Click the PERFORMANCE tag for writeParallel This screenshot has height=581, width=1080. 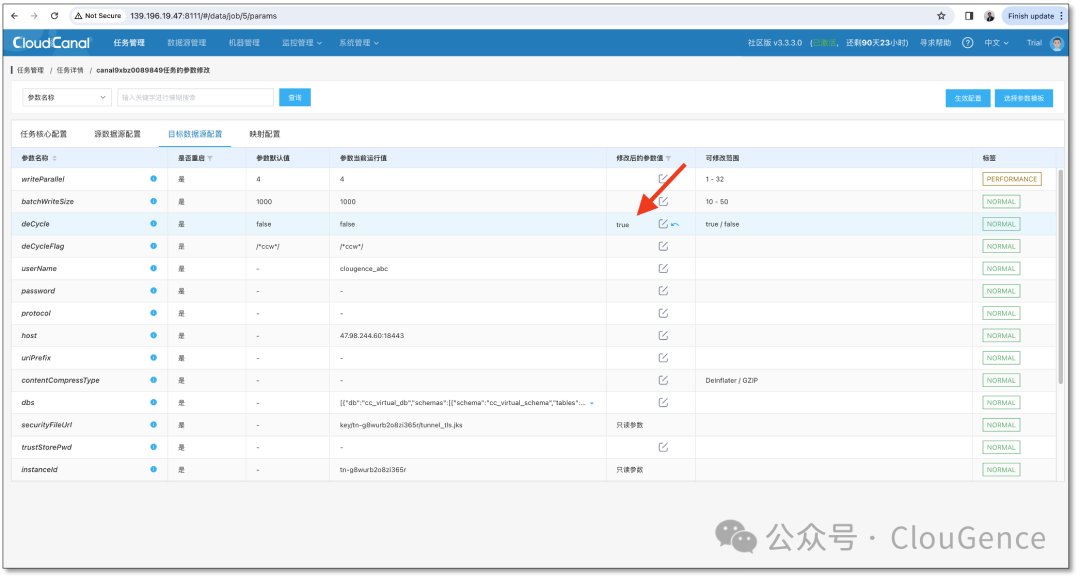pos(1011,179)
